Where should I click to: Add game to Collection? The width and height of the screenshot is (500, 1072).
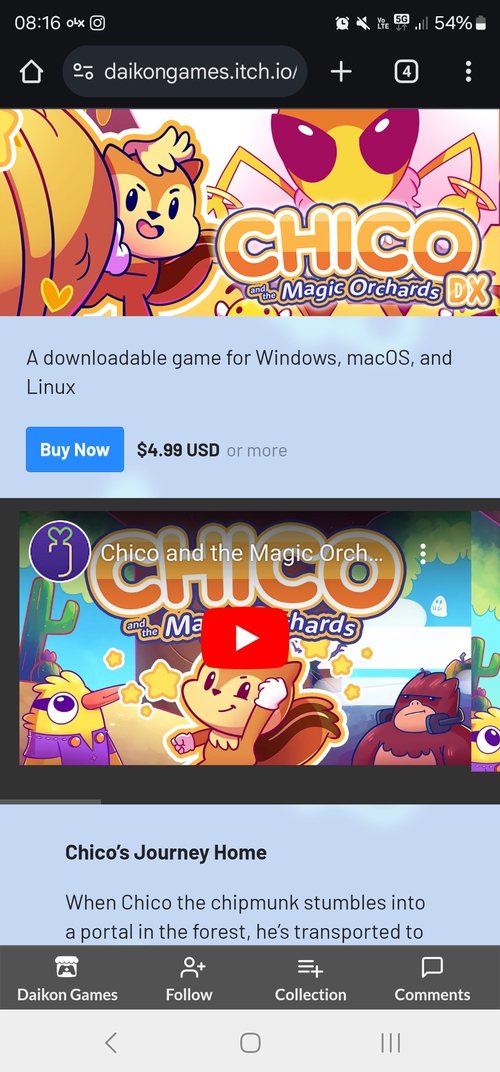pos(311,979)
